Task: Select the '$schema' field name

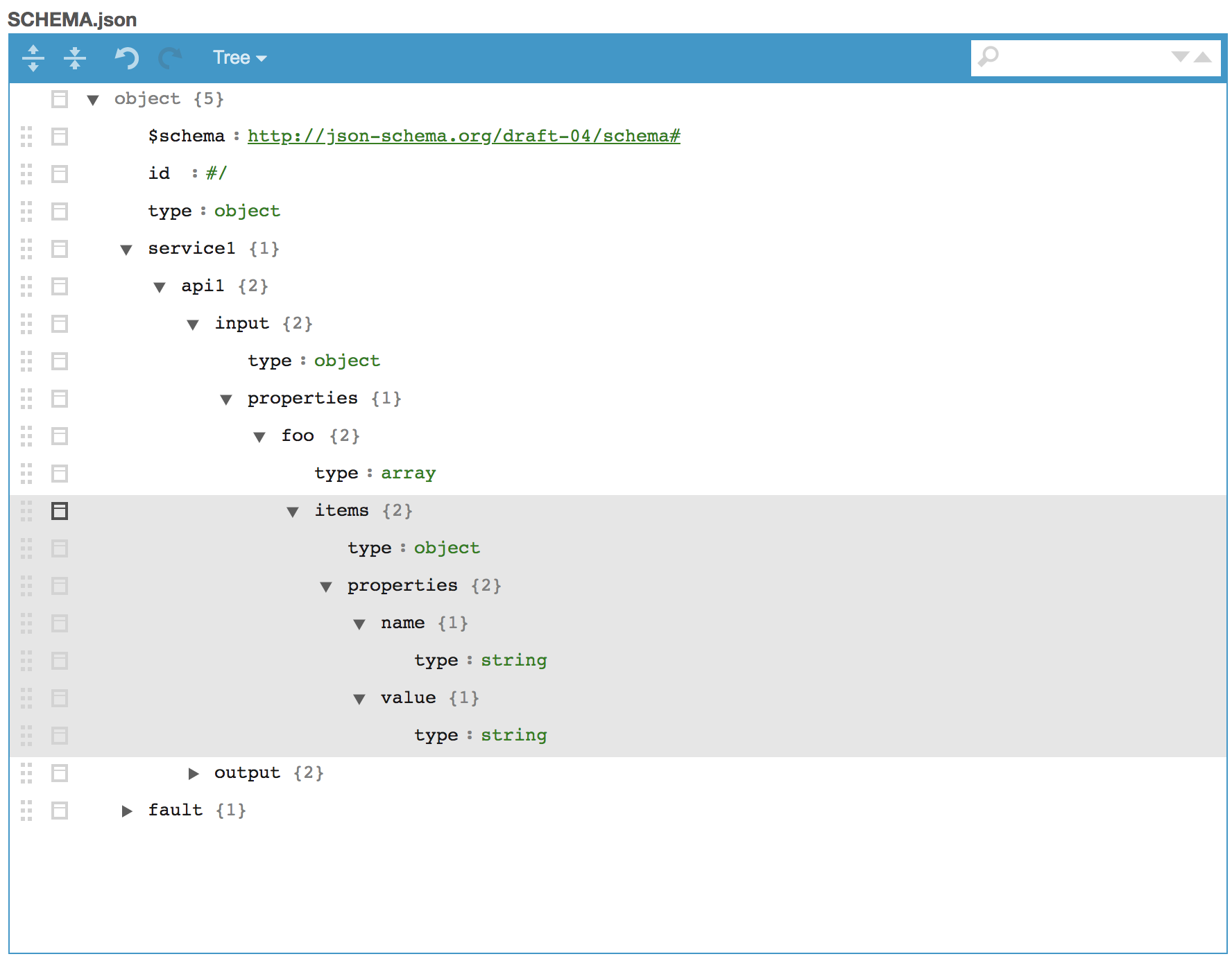Action: pos(187,136)
